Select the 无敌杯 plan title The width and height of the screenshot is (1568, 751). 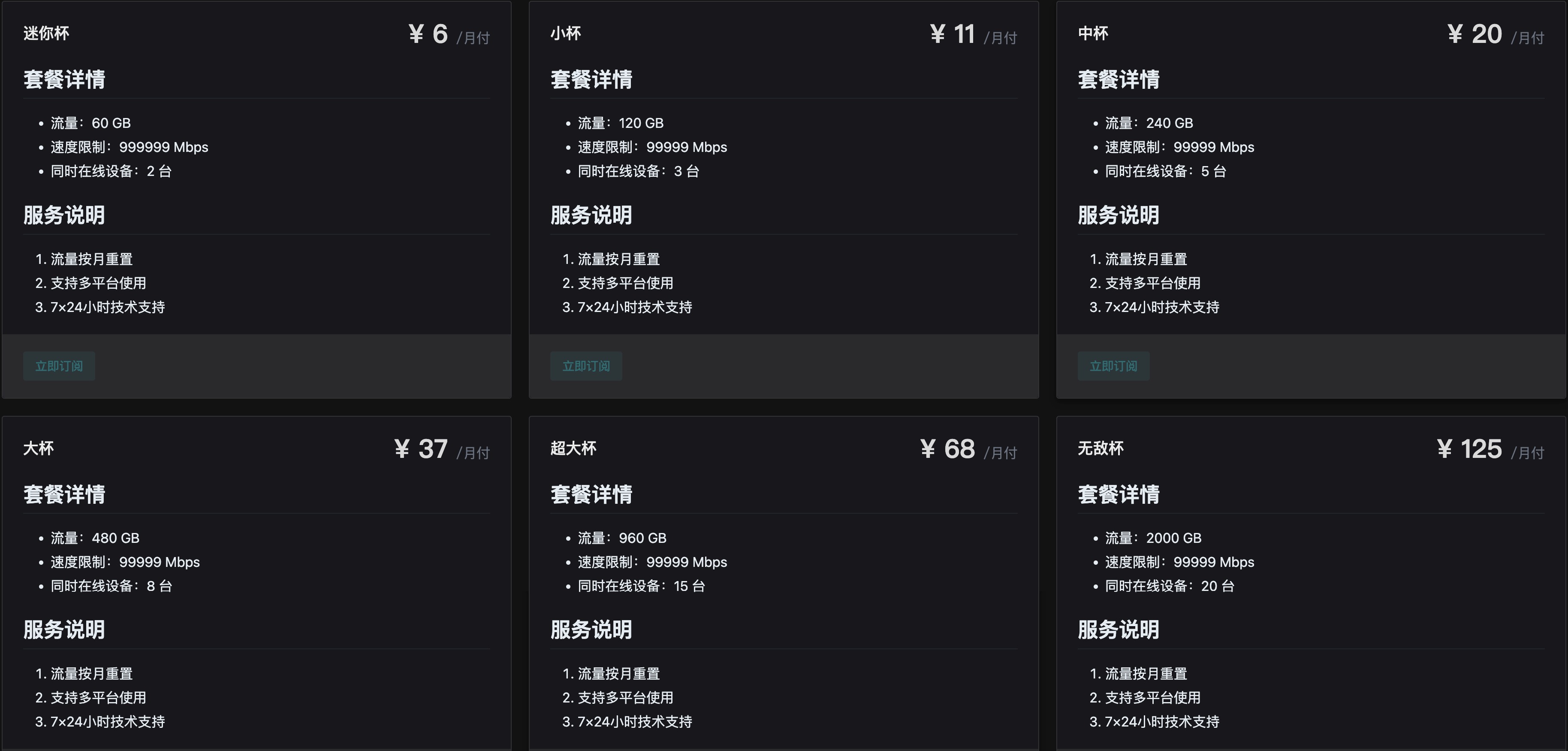[1101, 449]
